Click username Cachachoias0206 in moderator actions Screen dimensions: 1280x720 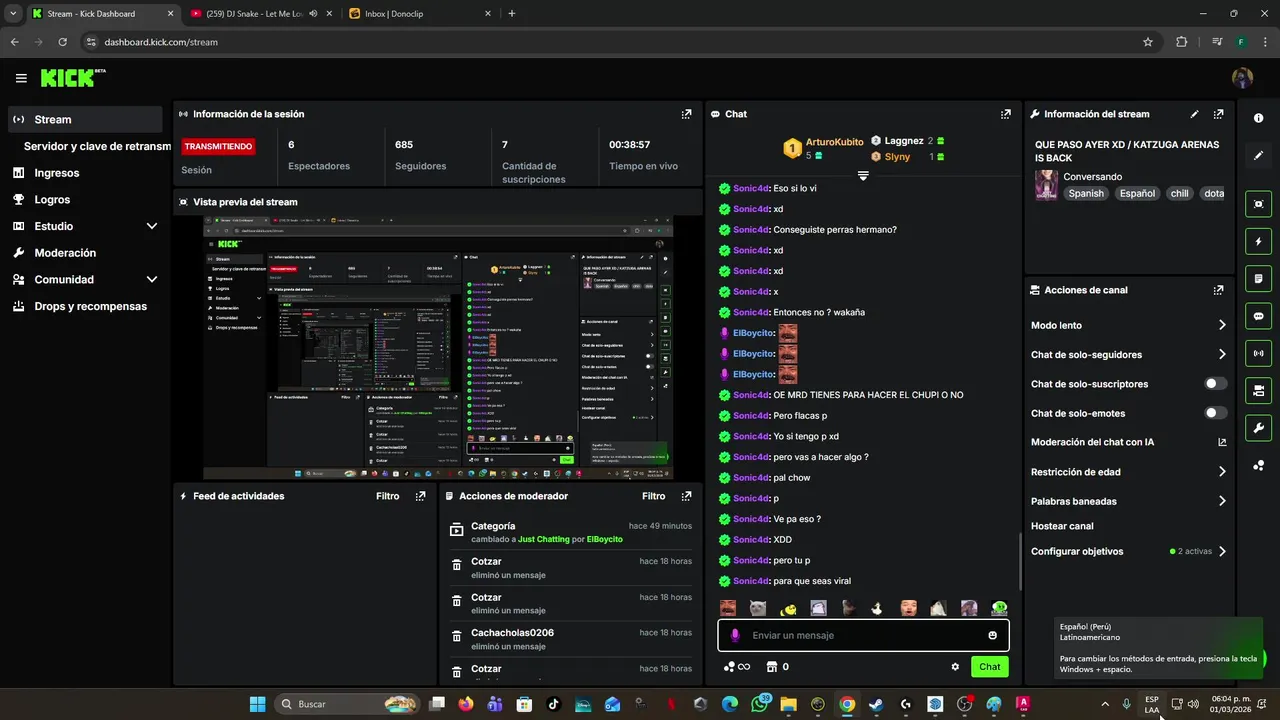512,633
